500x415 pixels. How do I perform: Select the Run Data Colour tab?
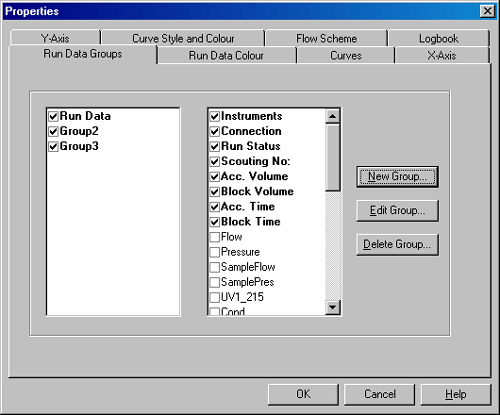tap(226, 55)
